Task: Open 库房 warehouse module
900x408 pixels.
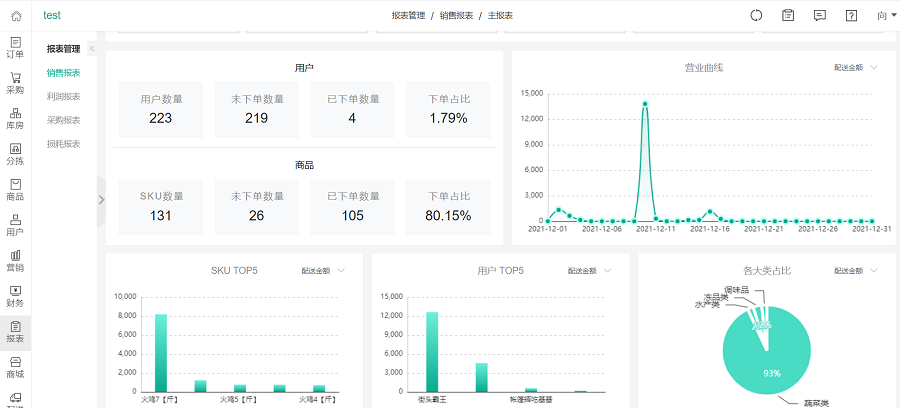Action: [x=15, y=119]
